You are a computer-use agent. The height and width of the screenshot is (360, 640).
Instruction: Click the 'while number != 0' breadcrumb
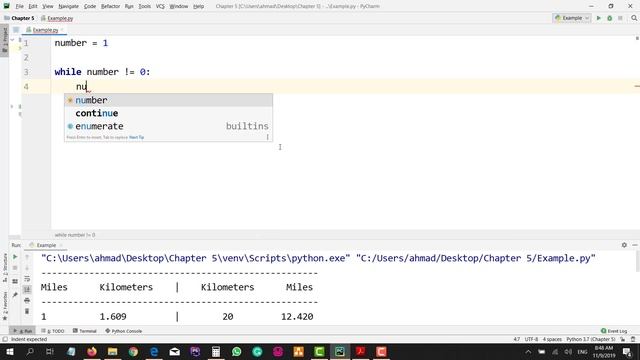pyautogui.click(x=75, y=235)
